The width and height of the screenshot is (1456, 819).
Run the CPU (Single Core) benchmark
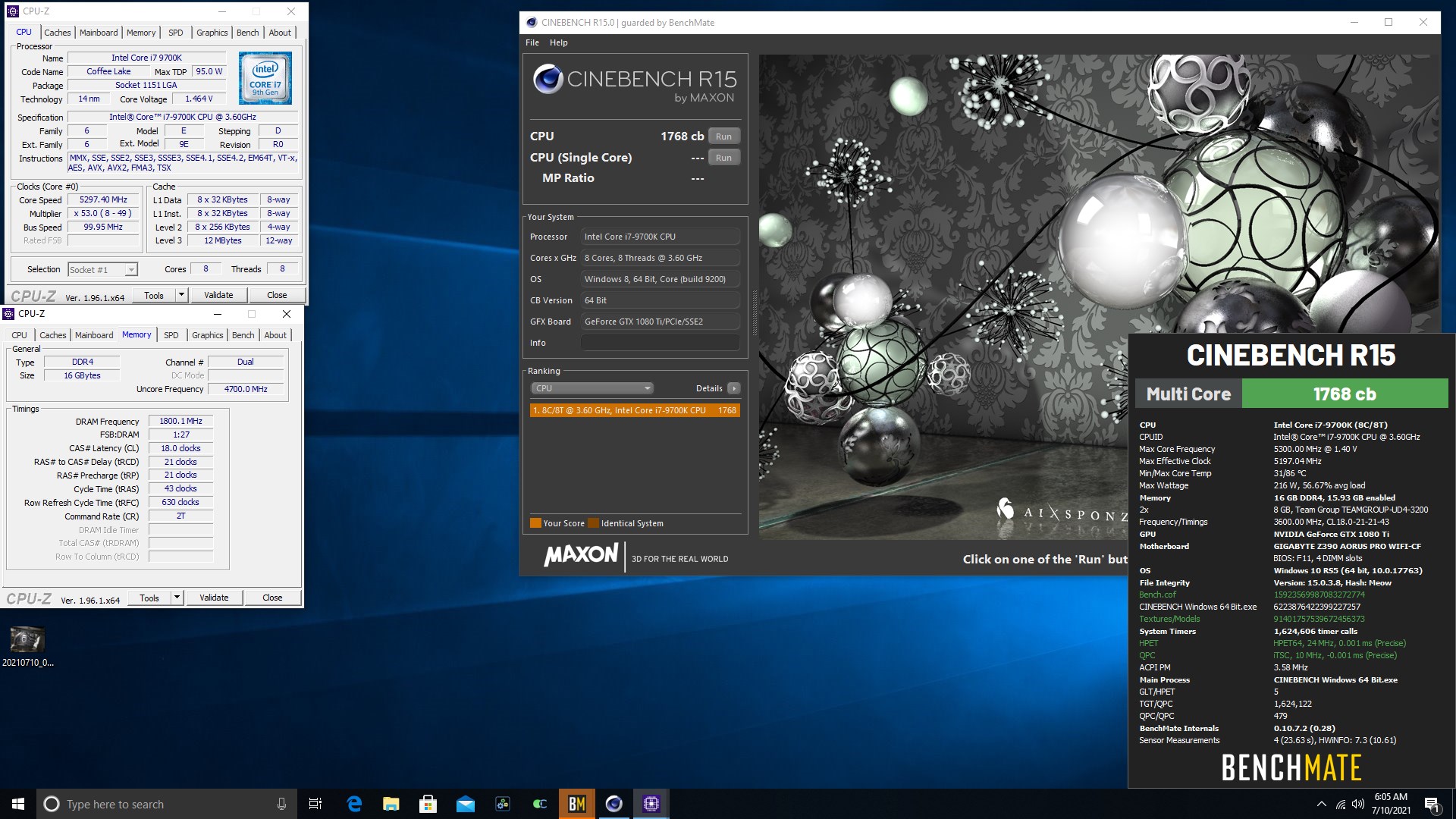(x=724, y=158)
